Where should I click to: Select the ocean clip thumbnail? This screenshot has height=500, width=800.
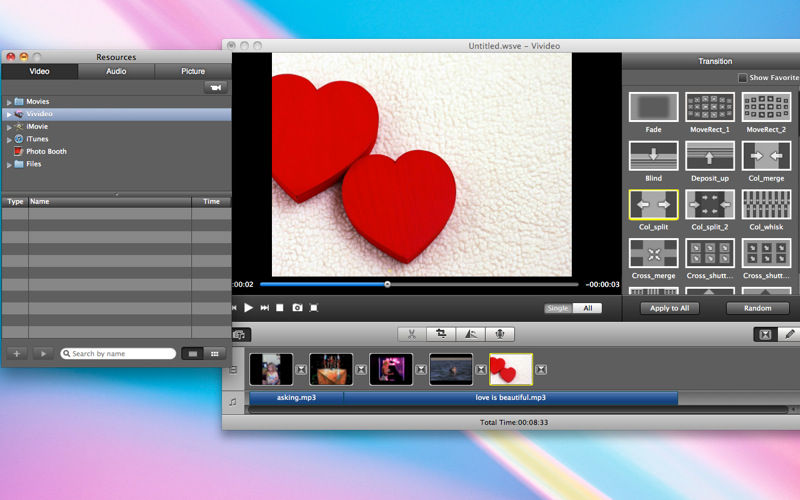pyautogui.click(x=451, y=369)
